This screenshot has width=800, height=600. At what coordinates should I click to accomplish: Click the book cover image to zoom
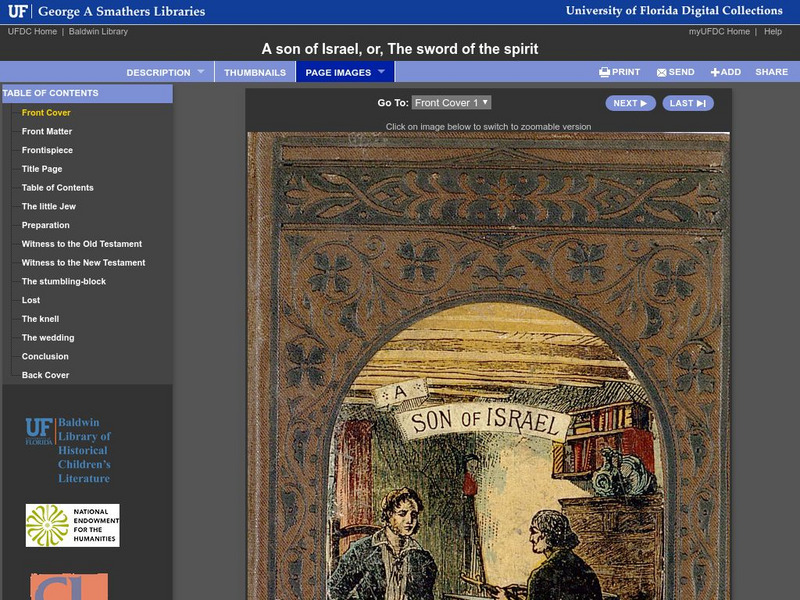tap(488, 366)
